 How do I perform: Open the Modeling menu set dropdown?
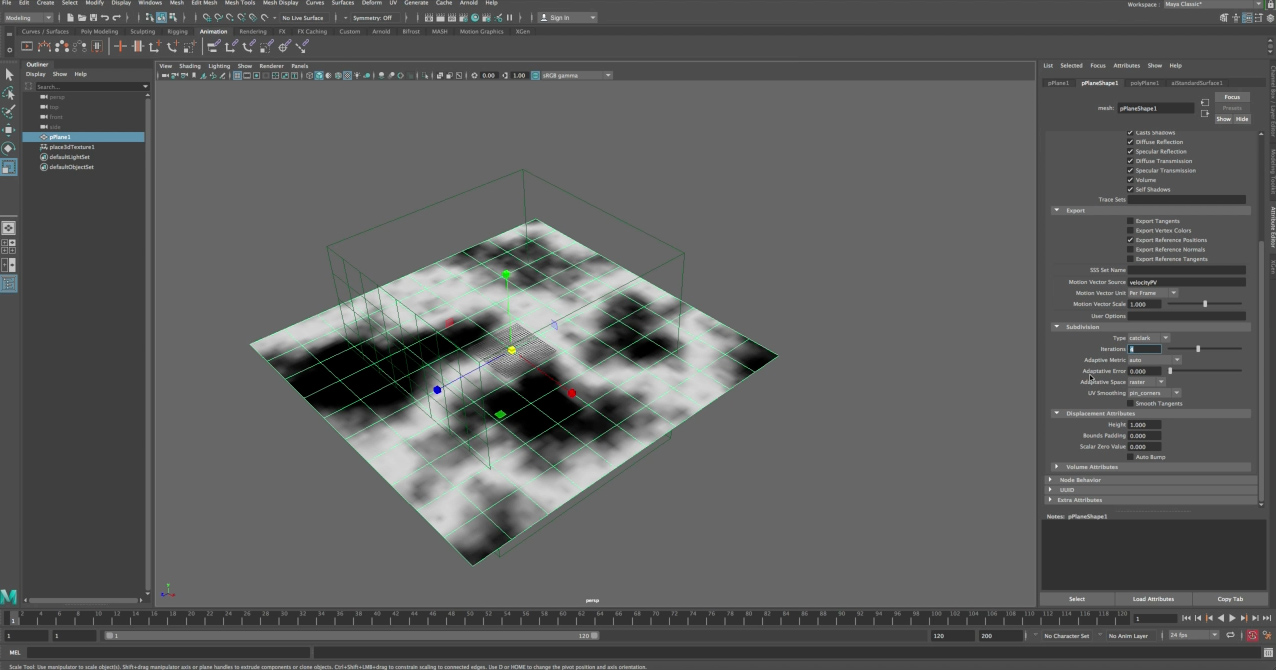pyautogui.click(x=28, y=17)
